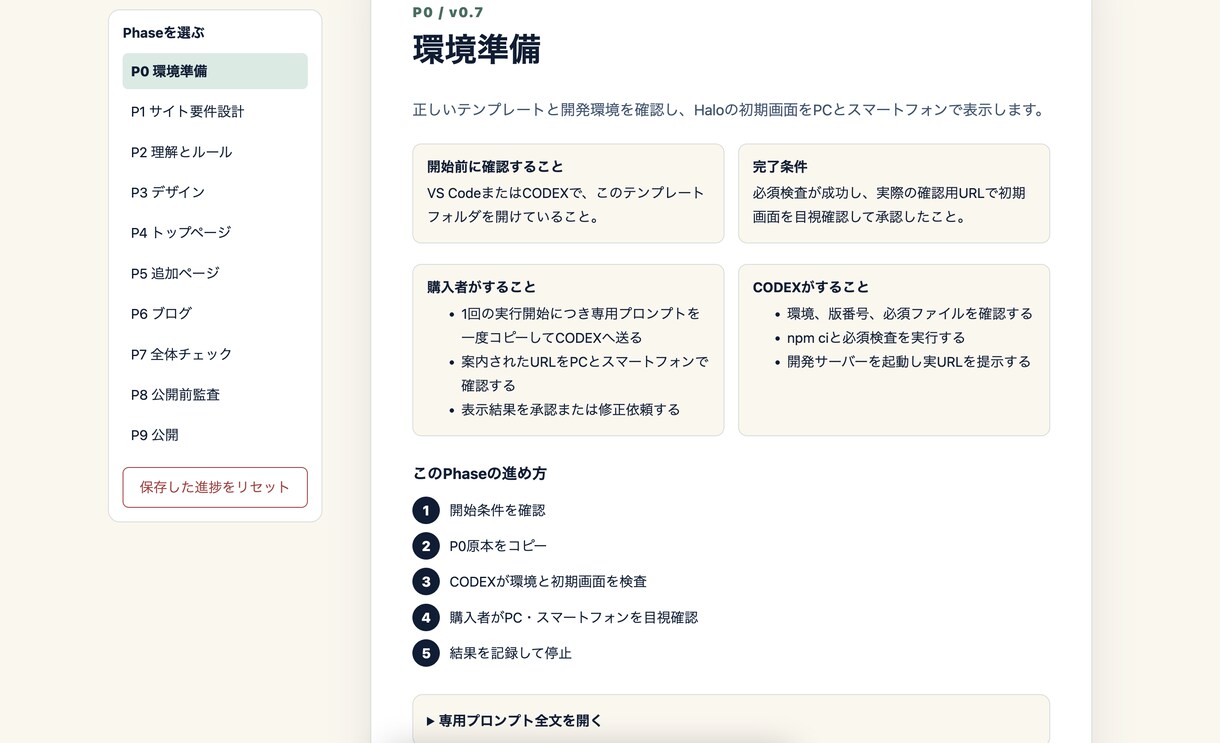Select P5 追加ページ phase
The image size is (1220, 743).
(215, 273)
